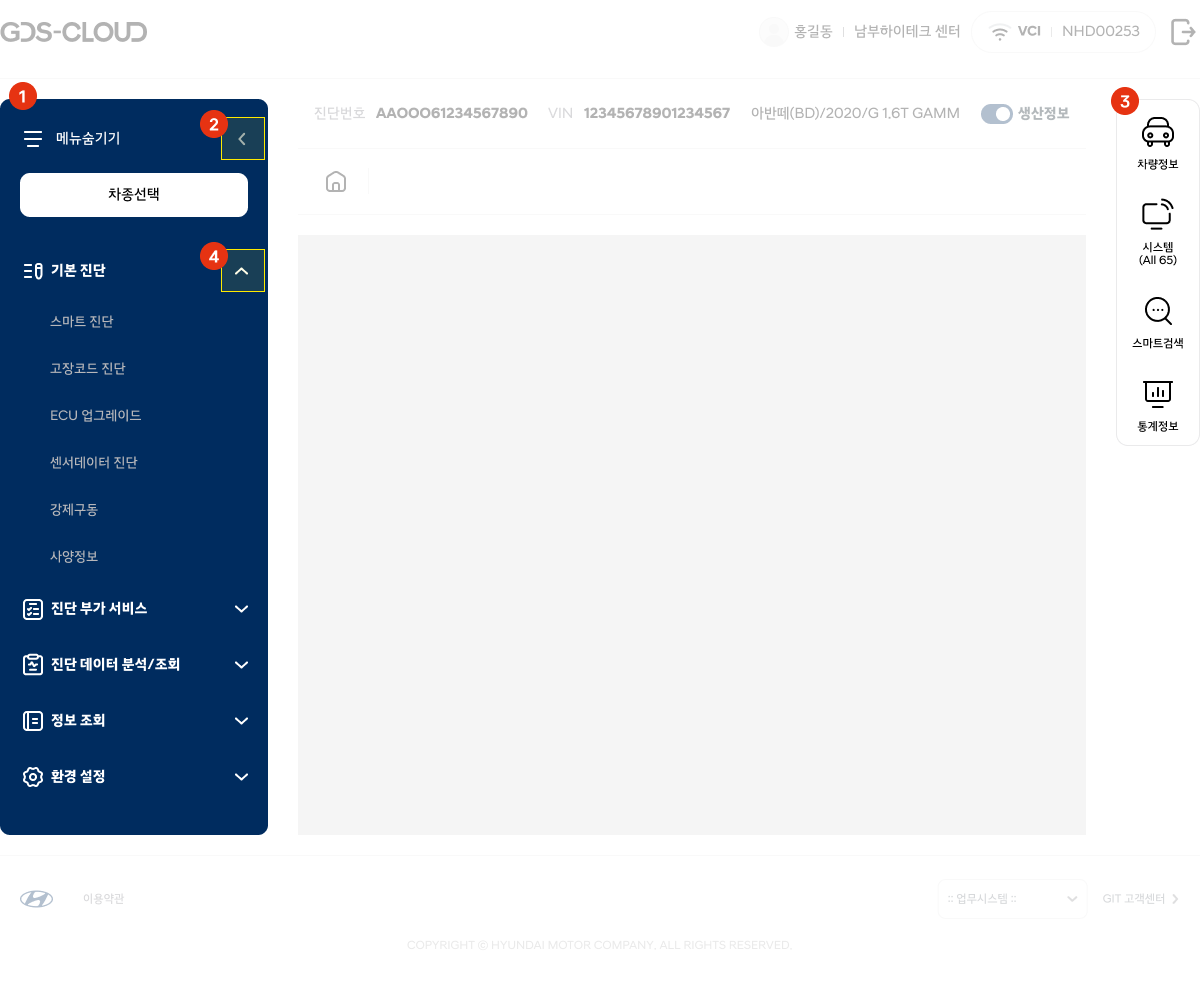Click the 메뉴숨기기 label
This screenshot has height=992, width=1200.
pyautogui.click(x=88, y=139)
